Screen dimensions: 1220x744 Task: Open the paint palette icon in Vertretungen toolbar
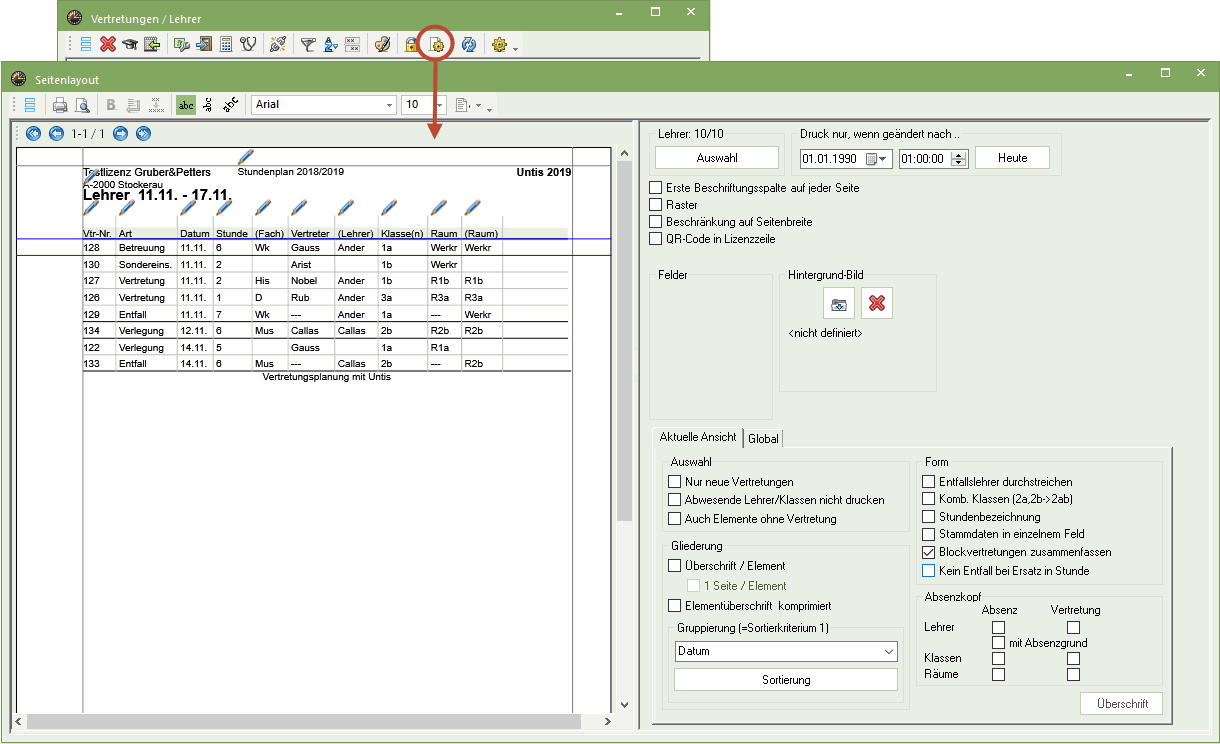click(x=382, y=44)
